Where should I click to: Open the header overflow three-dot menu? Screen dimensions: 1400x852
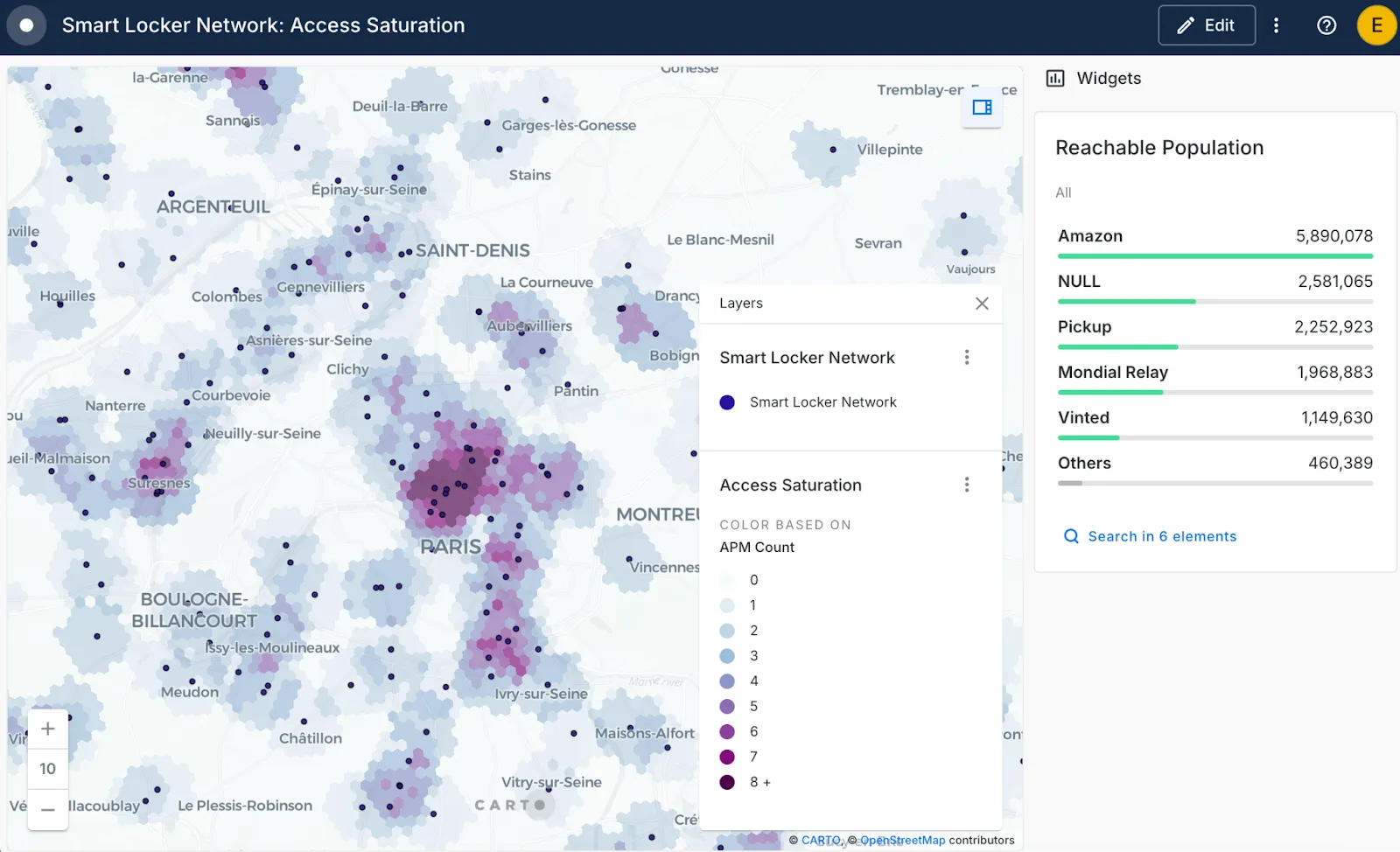pyautogui.click(x=1277, y=25)
